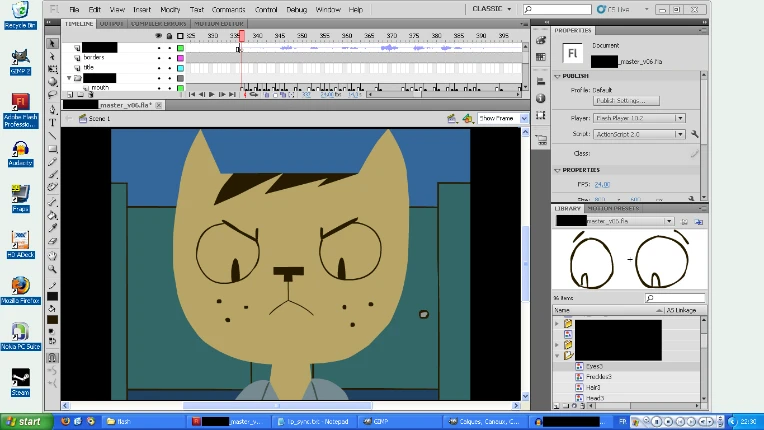This screenshot has height=430, width=764.
Task: Select the Zoom magnifier tool
Action: [x=52, y=269]
